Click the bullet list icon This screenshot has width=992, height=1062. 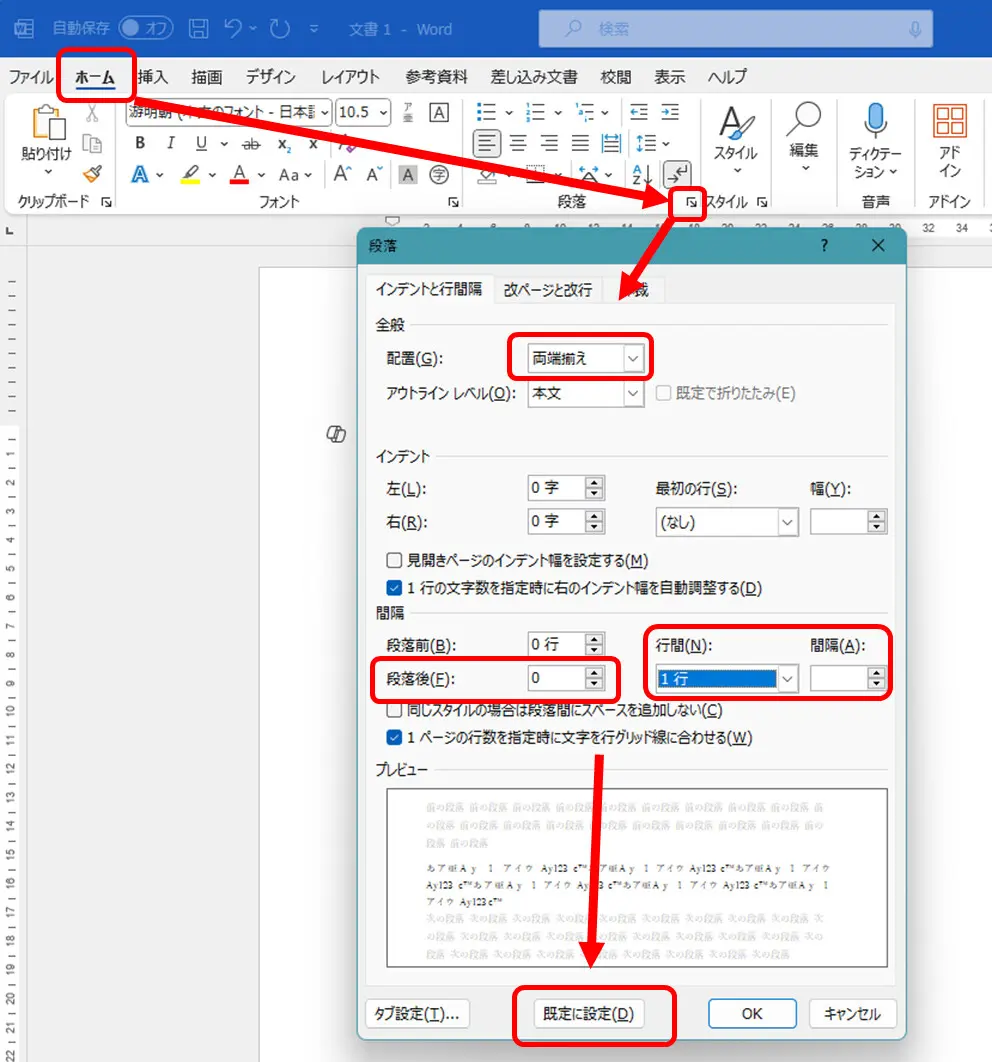click(x=486, y=112)
